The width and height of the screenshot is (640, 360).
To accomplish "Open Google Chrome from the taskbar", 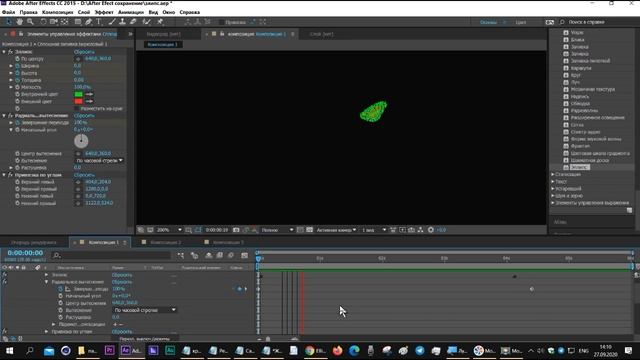I will coord(310,351).
